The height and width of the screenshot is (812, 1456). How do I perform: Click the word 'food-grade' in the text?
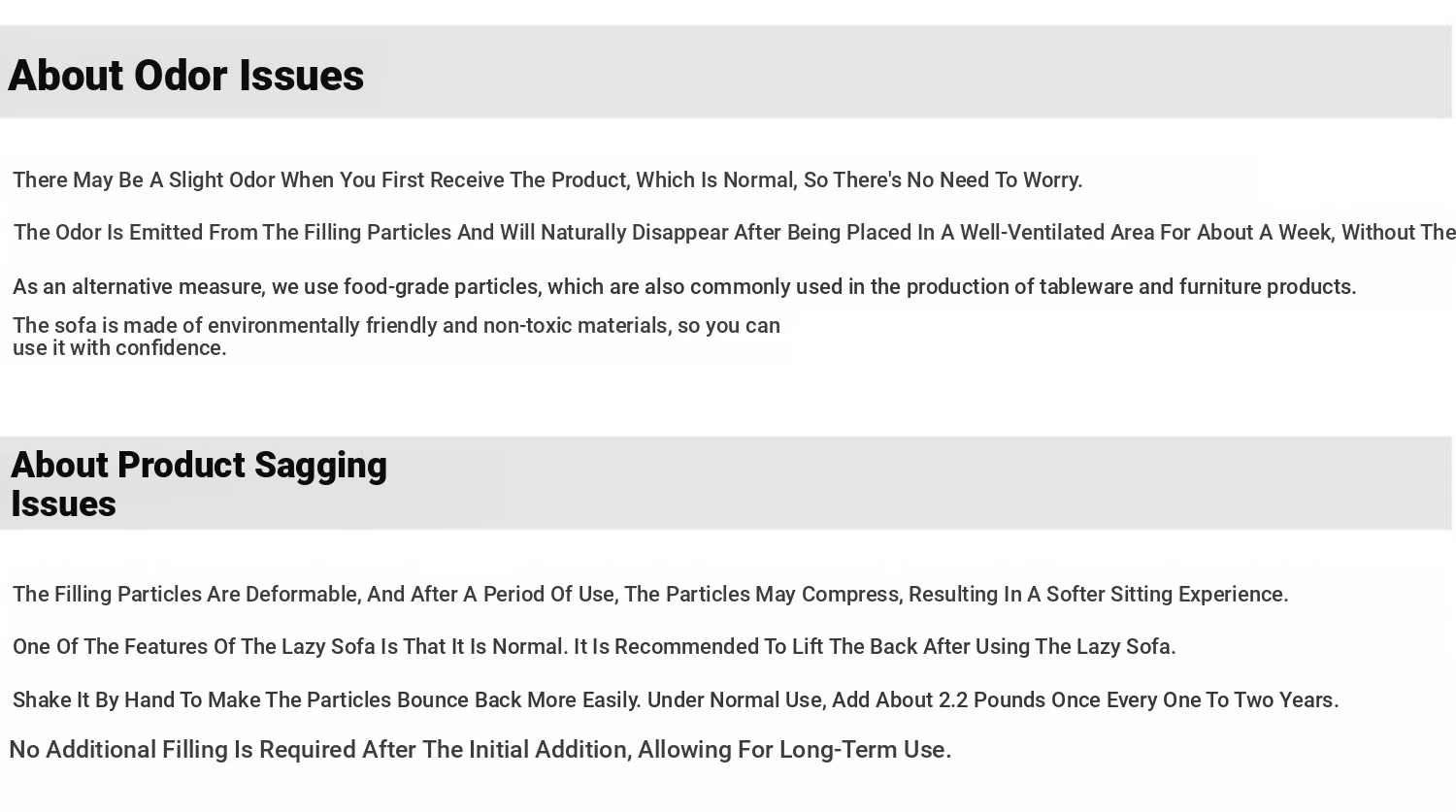coord(395,287)
